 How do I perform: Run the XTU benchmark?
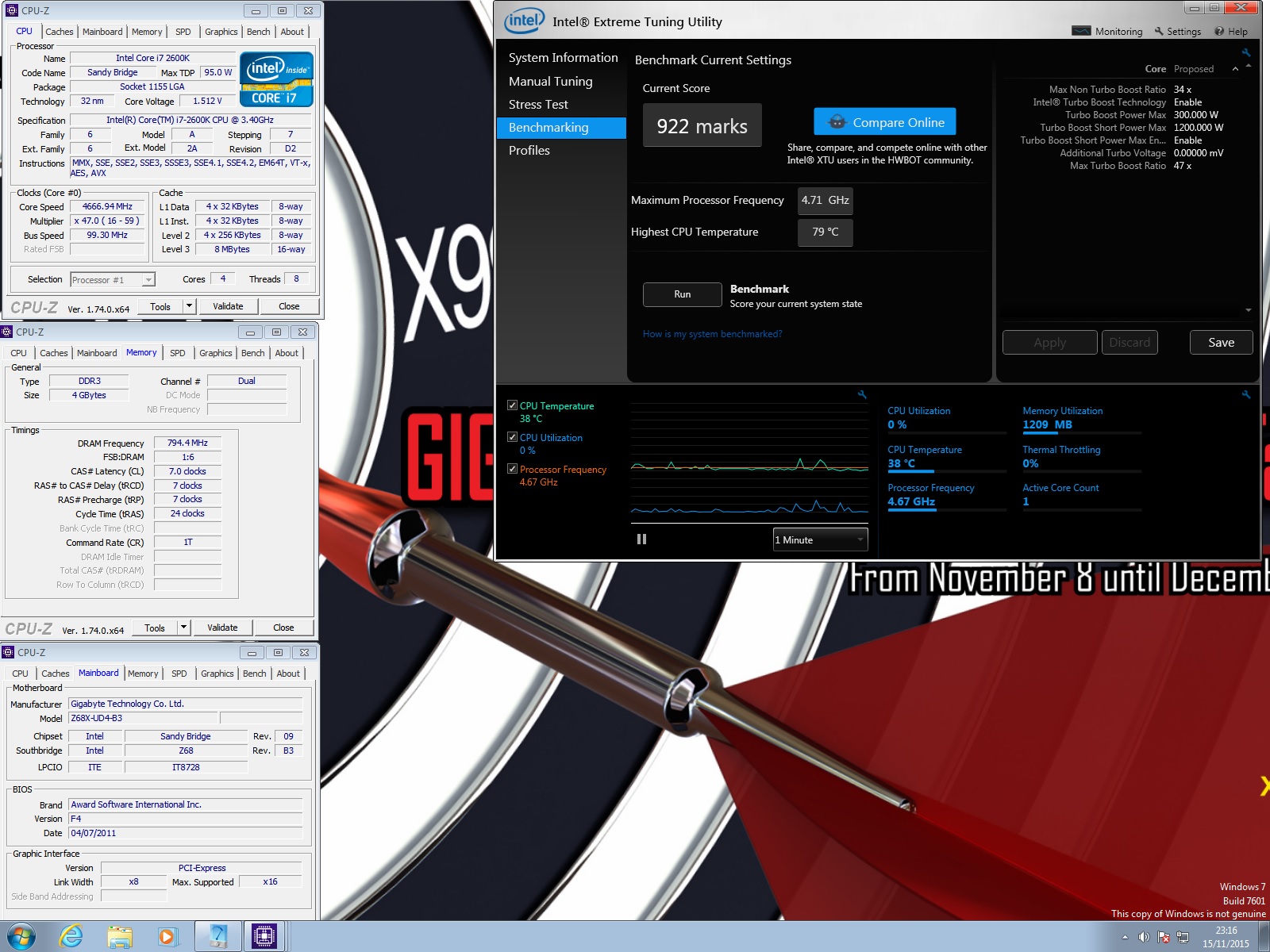click(683, 294)
